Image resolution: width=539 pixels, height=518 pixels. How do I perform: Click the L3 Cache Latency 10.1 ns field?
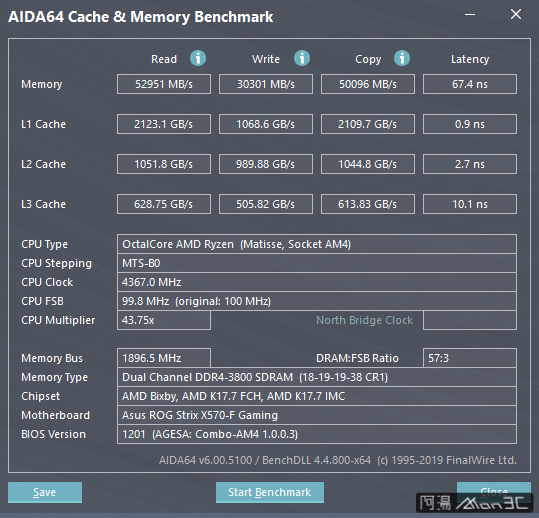pyautogui.click(x=470, y=204)
